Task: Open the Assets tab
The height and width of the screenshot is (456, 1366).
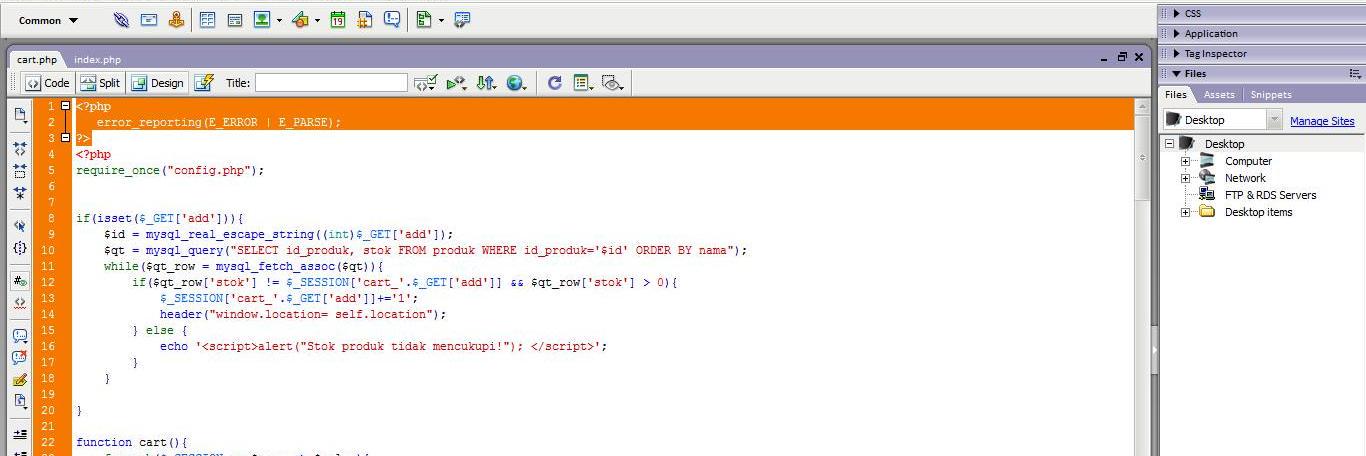Action: (1219, 94)
